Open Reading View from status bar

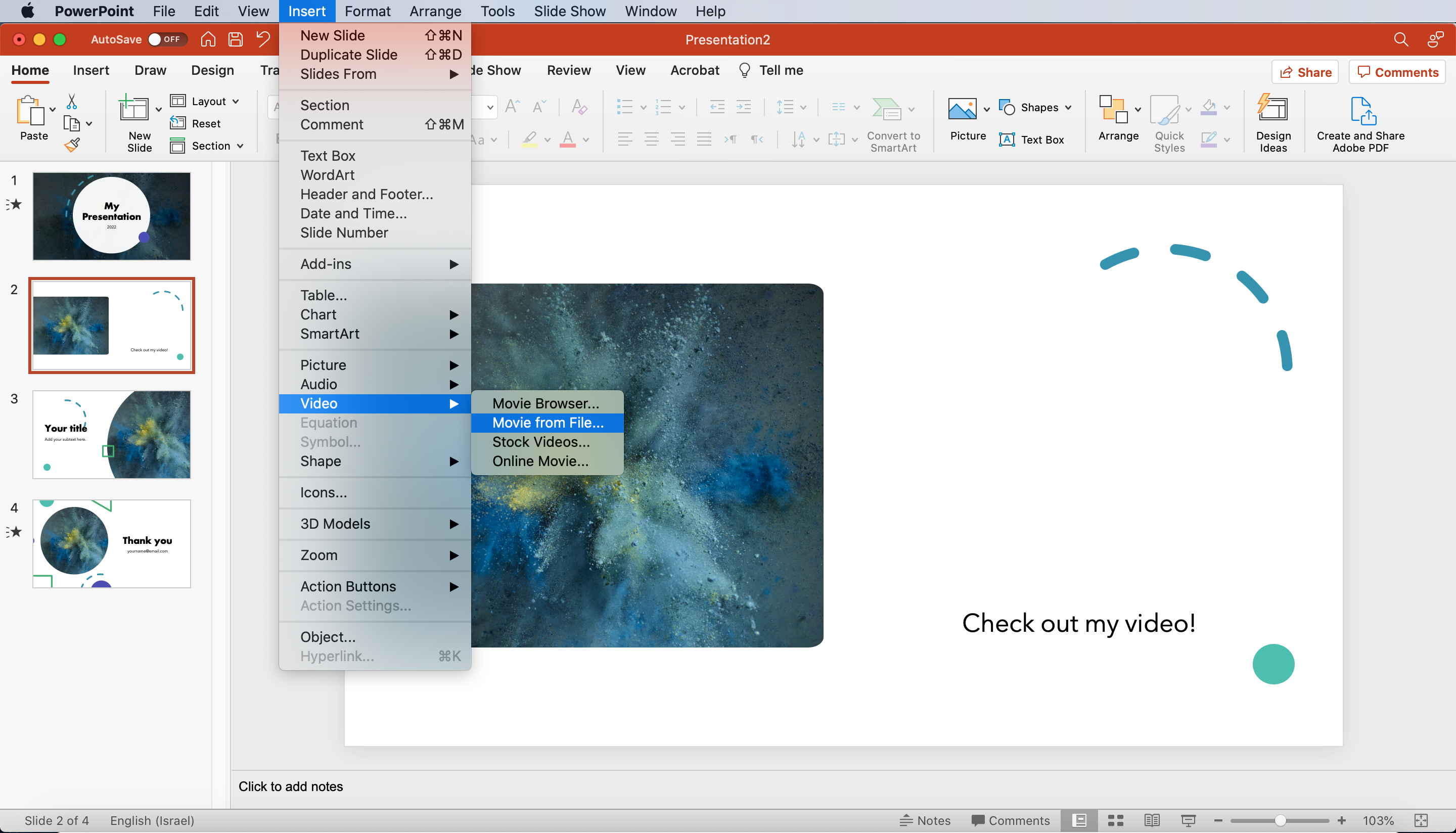[1152, 820]
